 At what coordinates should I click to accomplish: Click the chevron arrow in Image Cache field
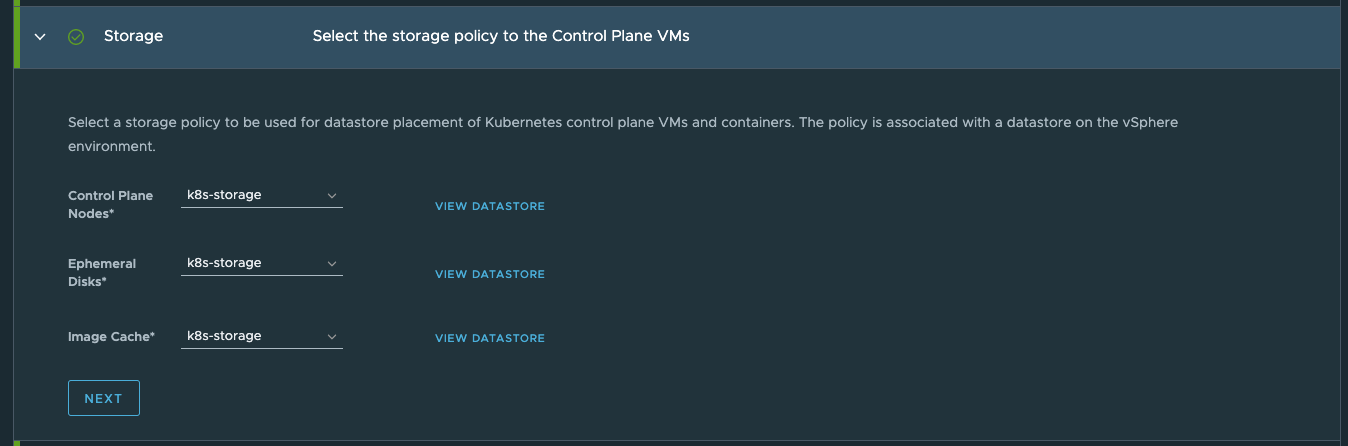(x=332, y=336)
